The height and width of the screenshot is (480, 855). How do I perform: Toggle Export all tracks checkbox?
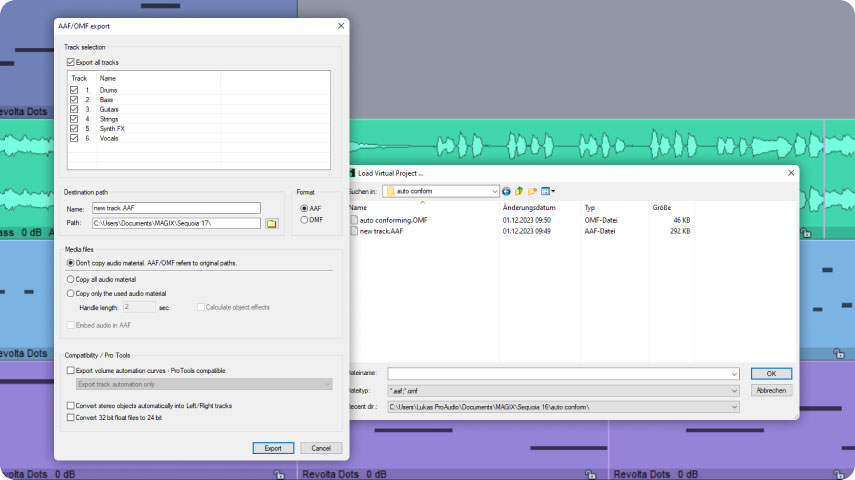70,62
